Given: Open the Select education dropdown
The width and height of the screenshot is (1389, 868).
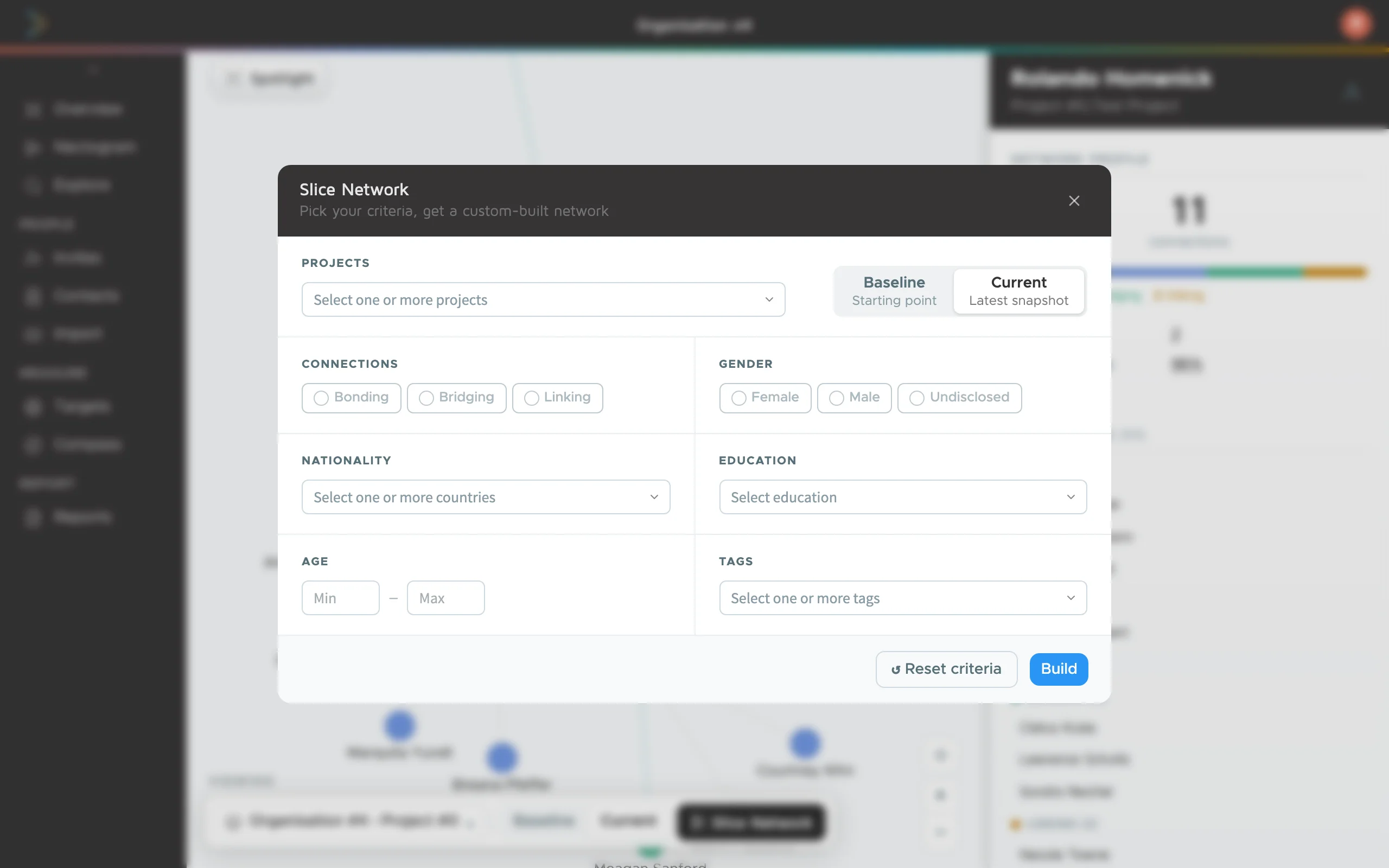Looking at the screenshot, I should coord(902,496).
